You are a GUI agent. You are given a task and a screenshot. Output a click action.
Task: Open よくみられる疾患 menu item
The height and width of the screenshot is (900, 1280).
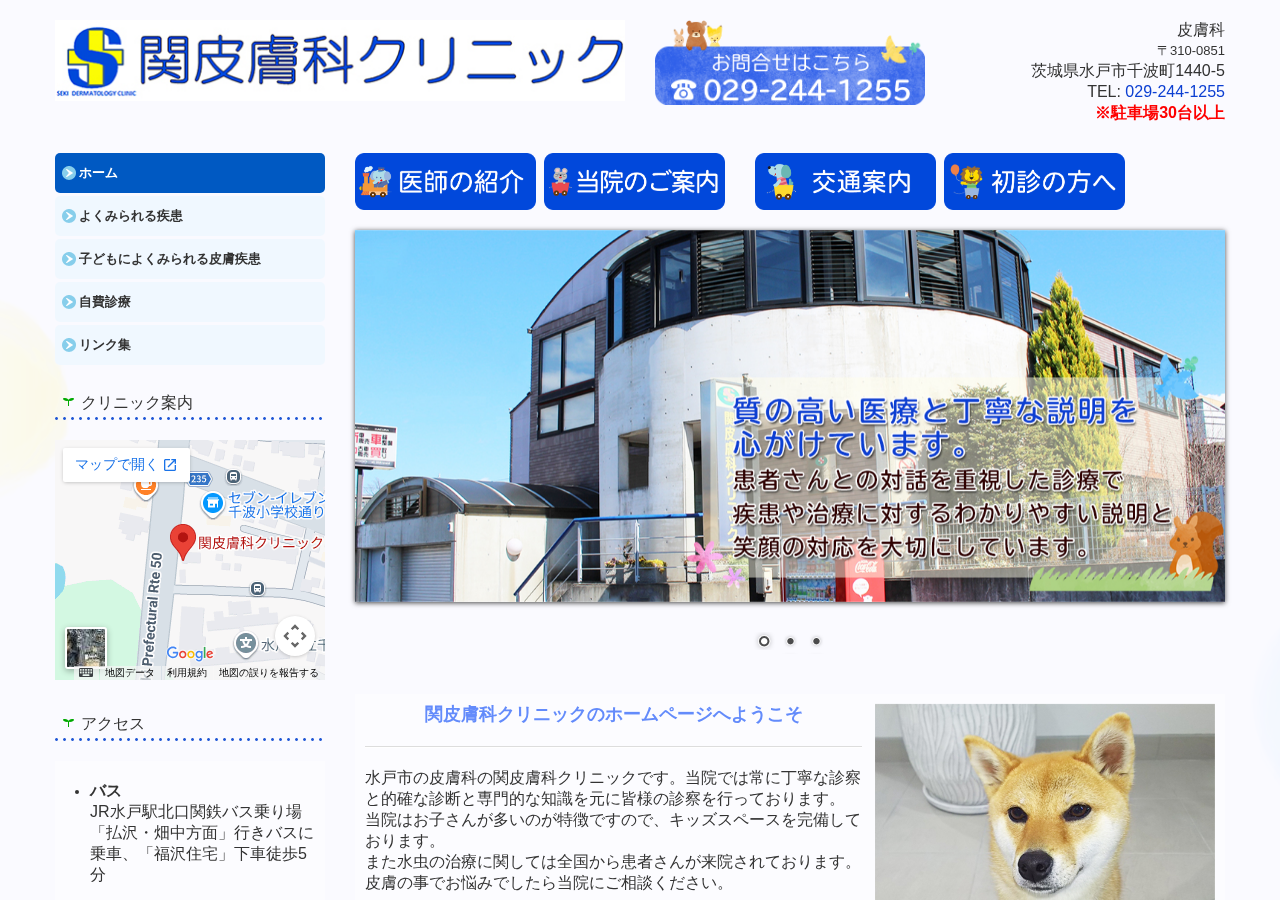(190, 216)
